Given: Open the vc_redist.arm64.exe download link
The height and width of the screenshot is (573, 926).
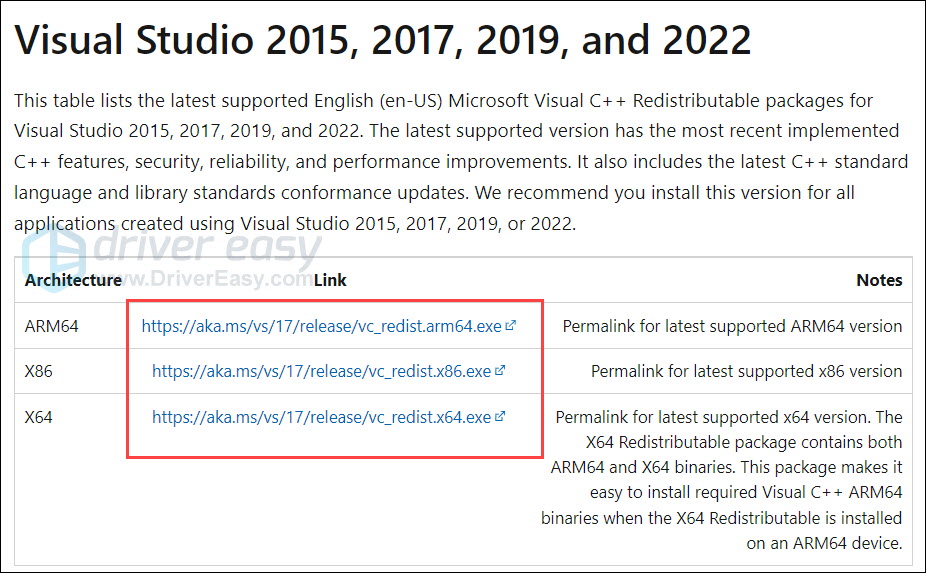Looking at the screenshot, I should pos(322,326).
